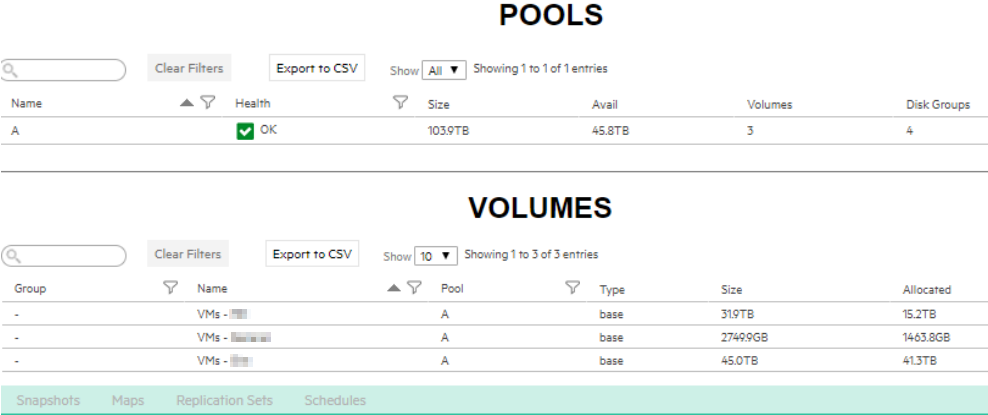Viewport: 988px width, 415px height.
Task: Open the Pools Show entries dropdown
Action: (444, 70)
